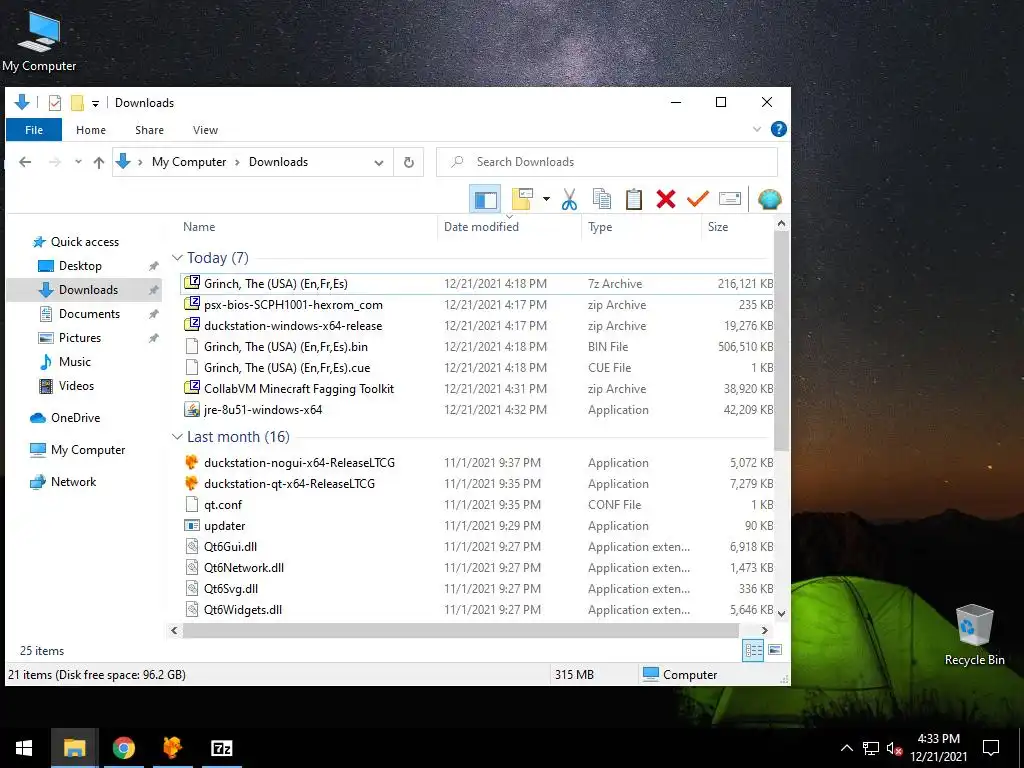1024x768 pixels.
Task: Click the shell globe toolbar icon
Action: (769, 199)
